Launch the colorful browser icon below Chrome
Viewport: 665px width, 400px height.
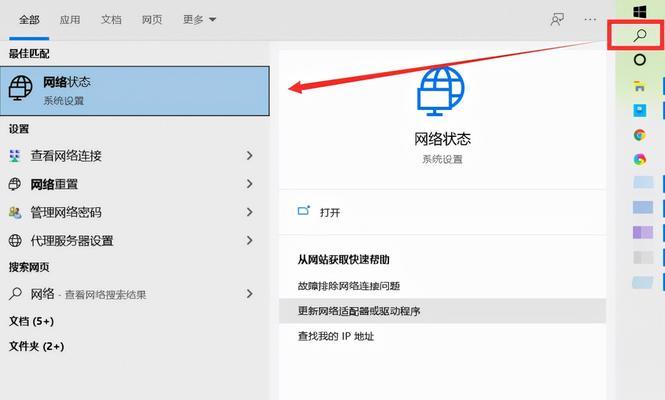(640, 159)
